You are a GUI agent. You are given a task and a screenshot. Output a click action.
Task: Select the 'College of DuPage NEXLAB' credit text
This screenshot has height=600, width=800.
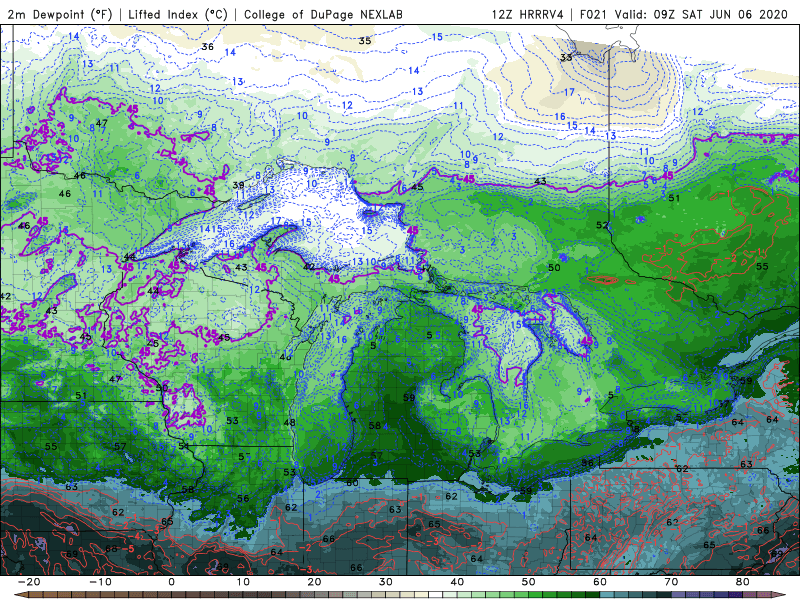323,14
